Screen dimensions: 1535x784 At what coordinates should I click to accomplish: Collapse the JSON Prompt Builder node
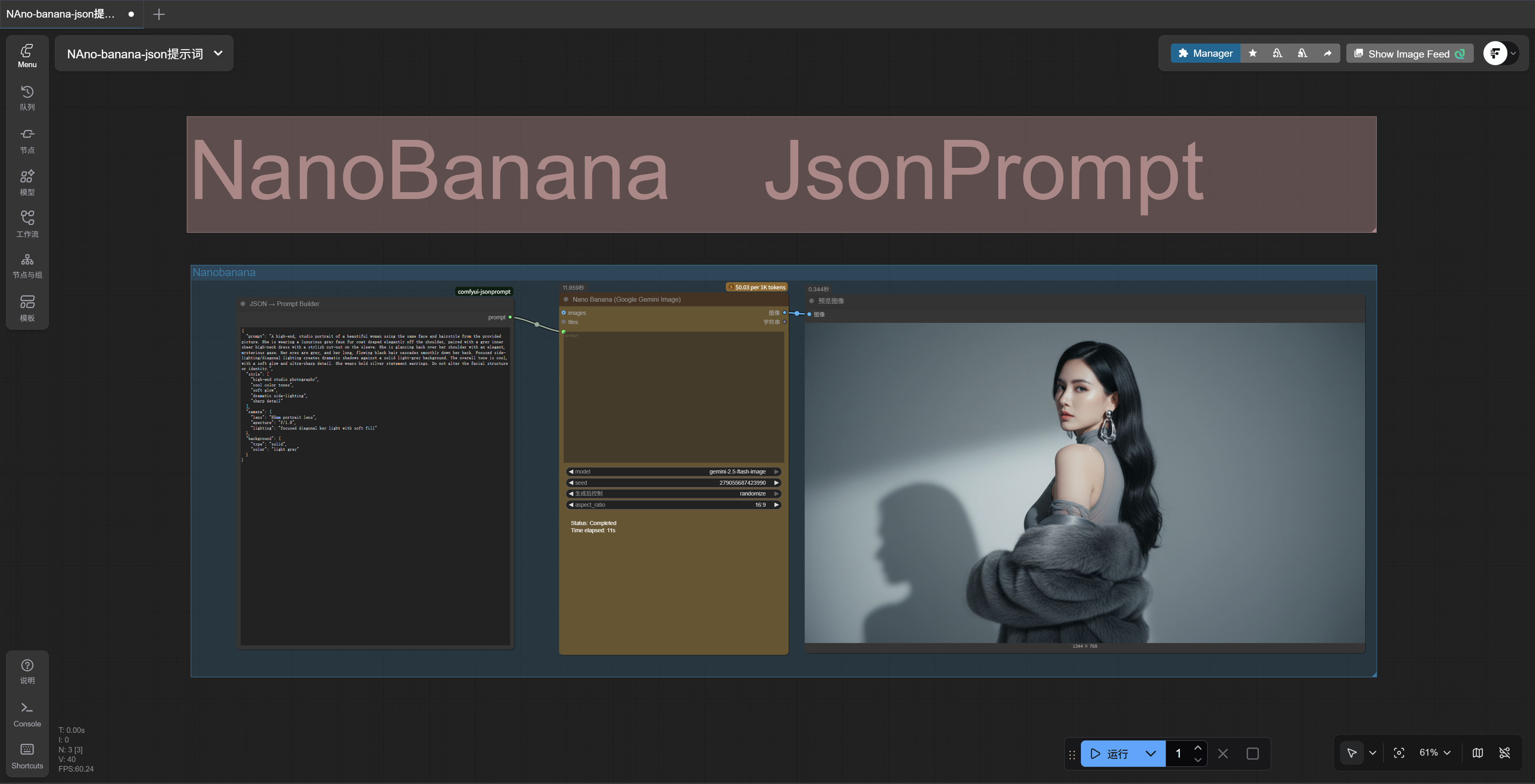pyautogui.click(x=243, y=304)
